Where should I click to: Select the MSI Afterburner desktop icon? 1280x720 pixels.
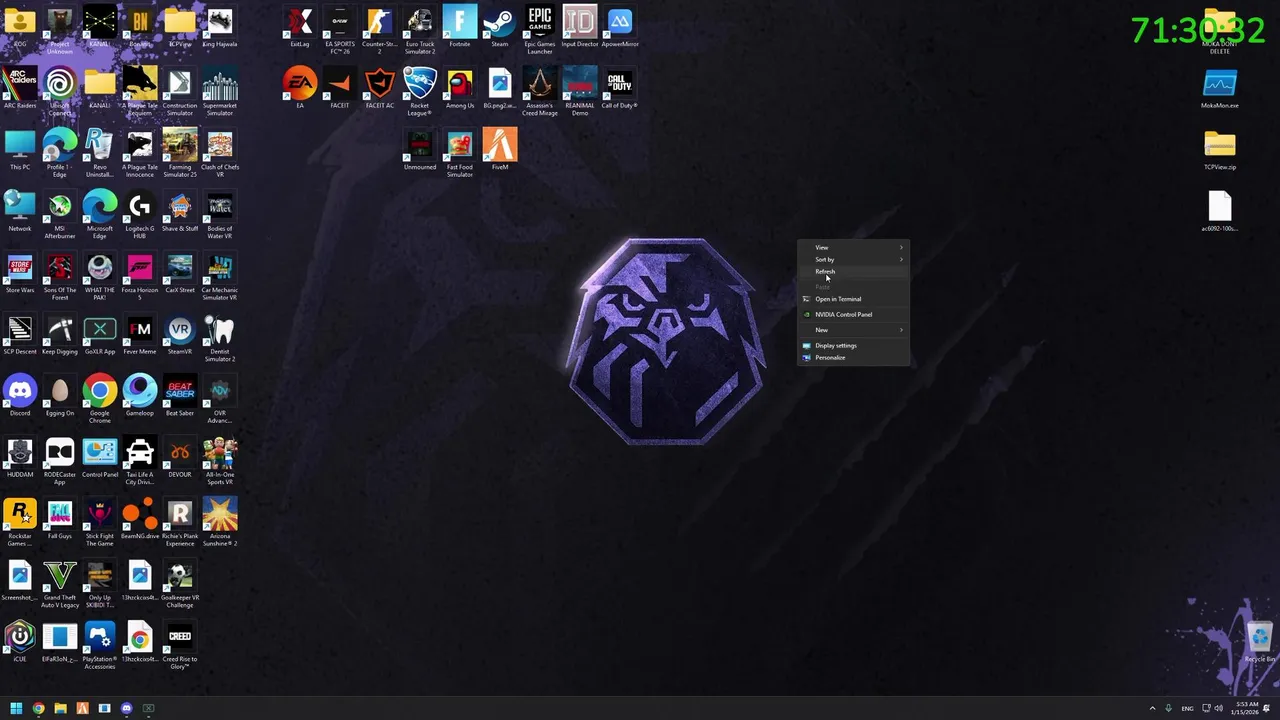click(60, 215)
